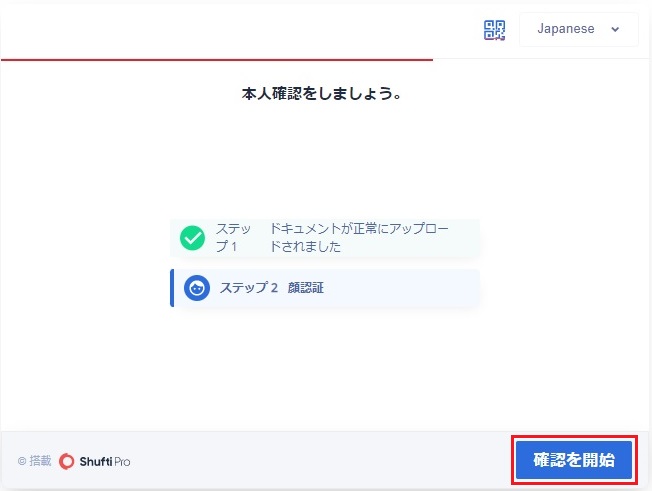The height and width of the screenshot is (491, 652).
Task: Click the 確認を開始 button
Action: pyautogui.click(x=574, y=460)
